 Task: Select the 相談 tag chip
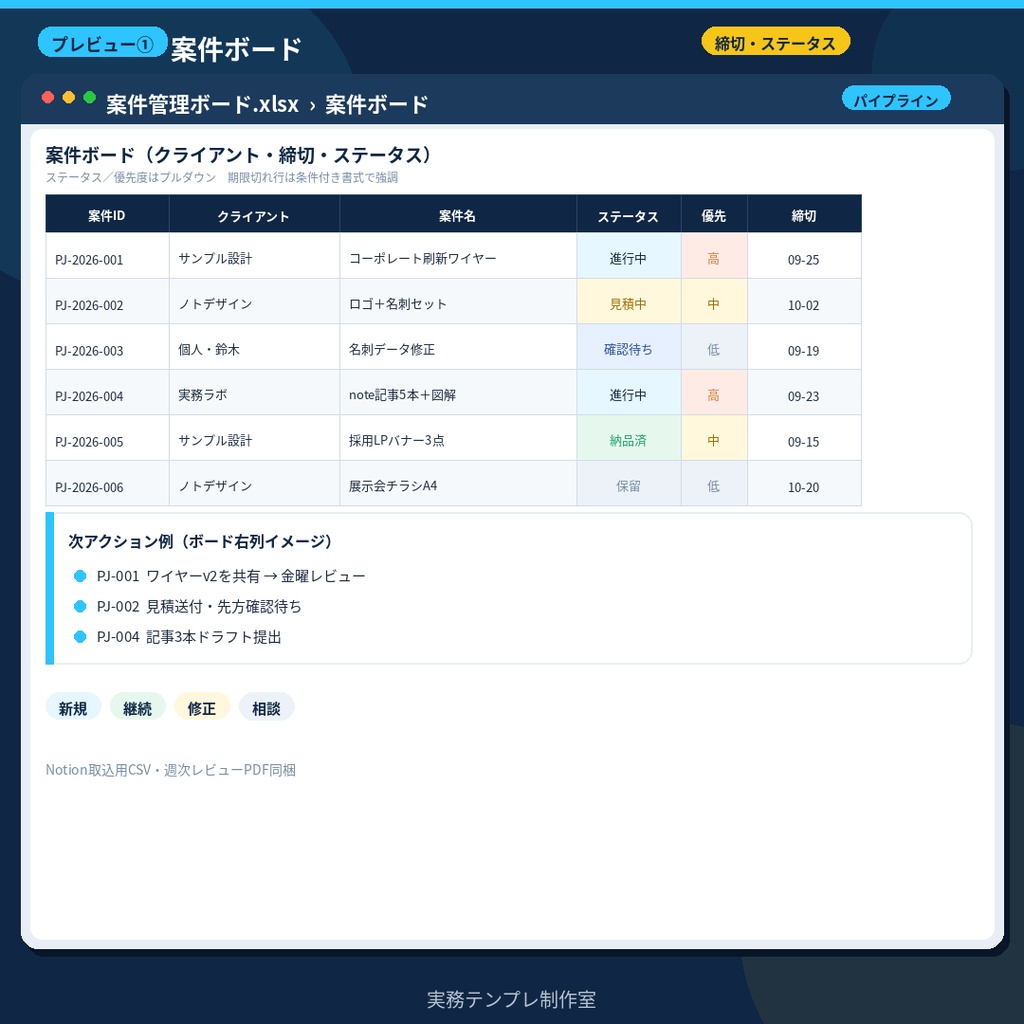pyautogui.click(x=266, y=708)
